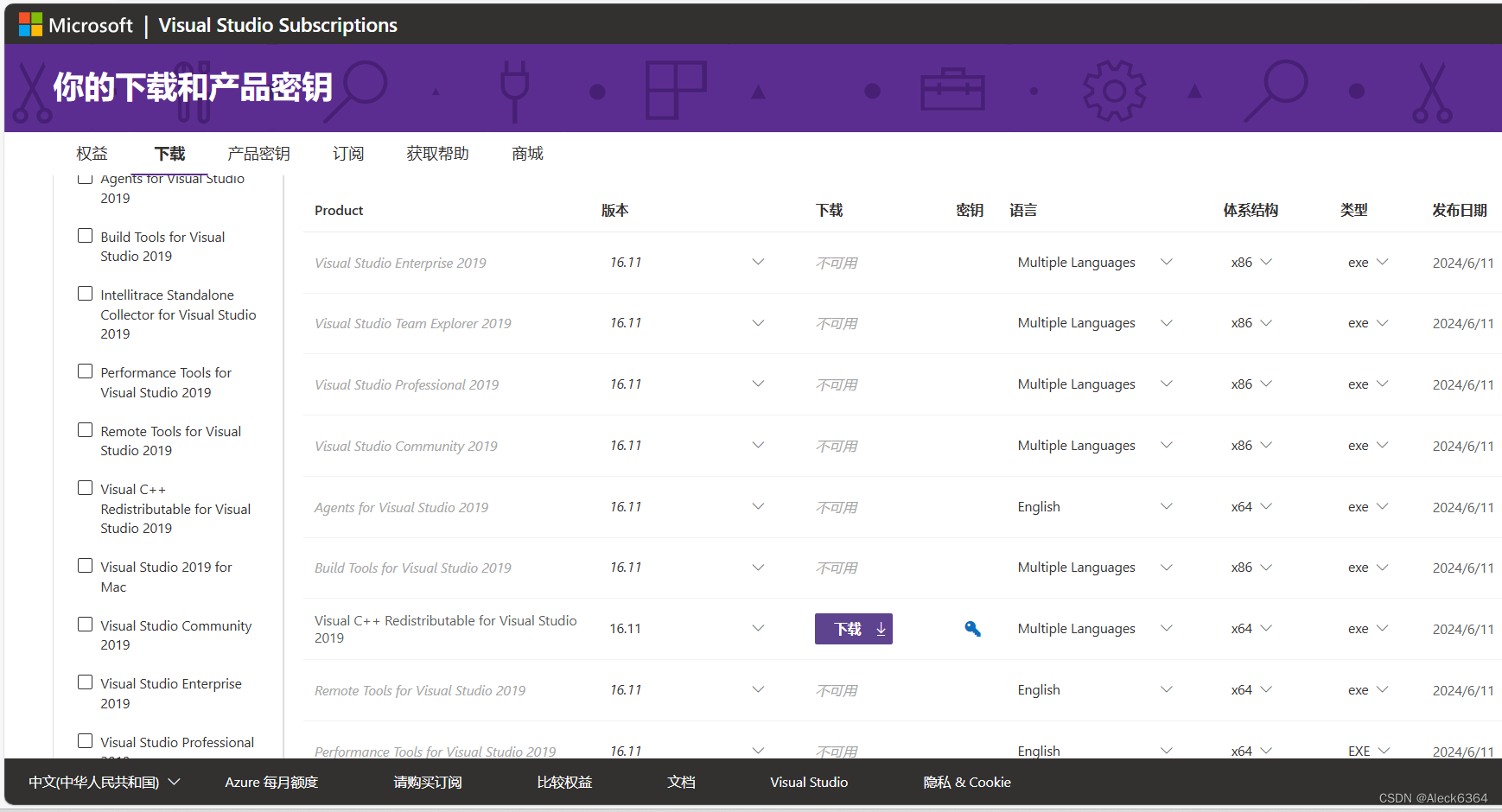Click the product key icon for Visual C++ Redistributable
1502x812 pixels.
pos(972,629)
